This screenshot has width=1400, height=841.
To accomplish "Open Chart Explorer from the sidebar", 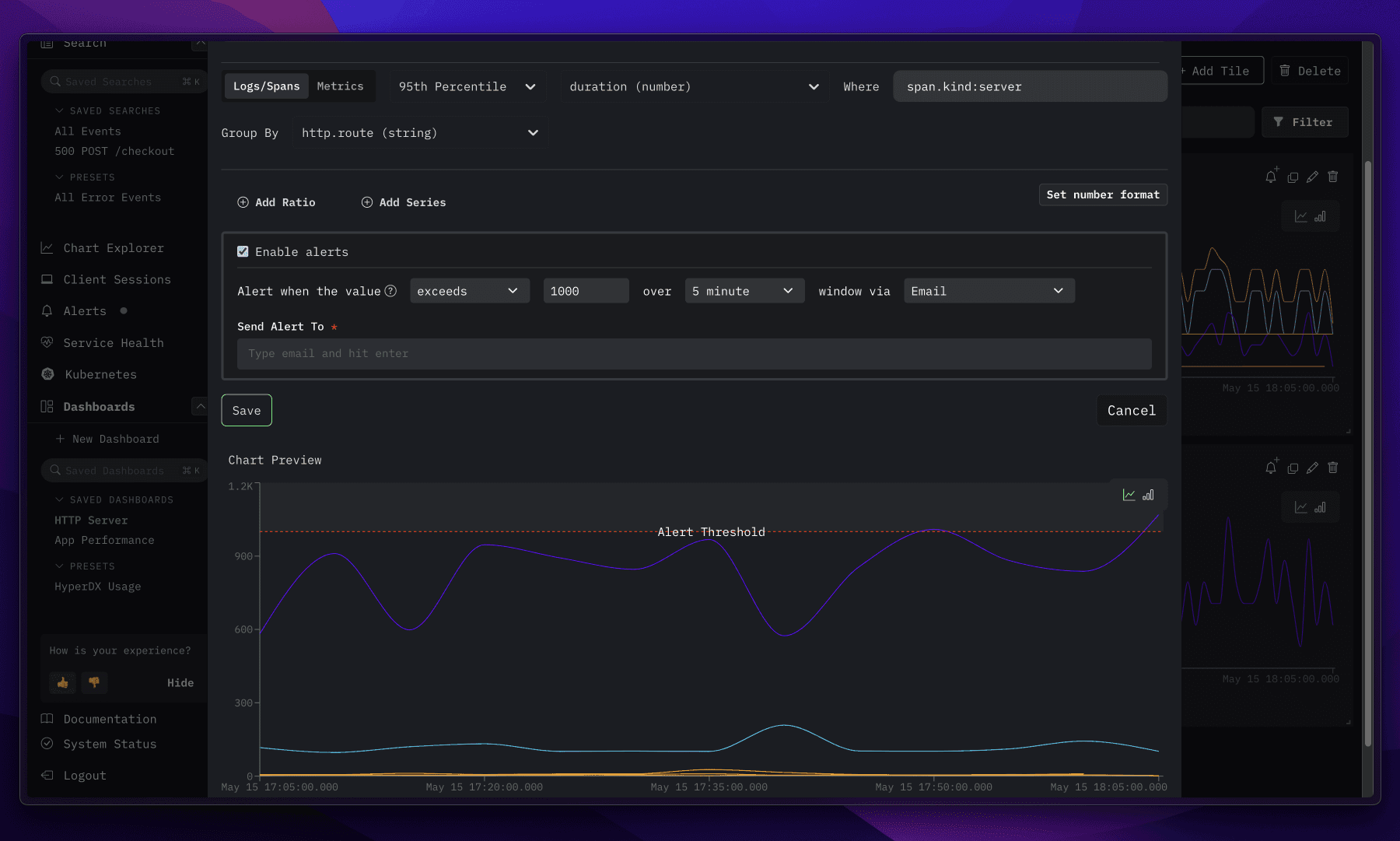I will point(113,247).
